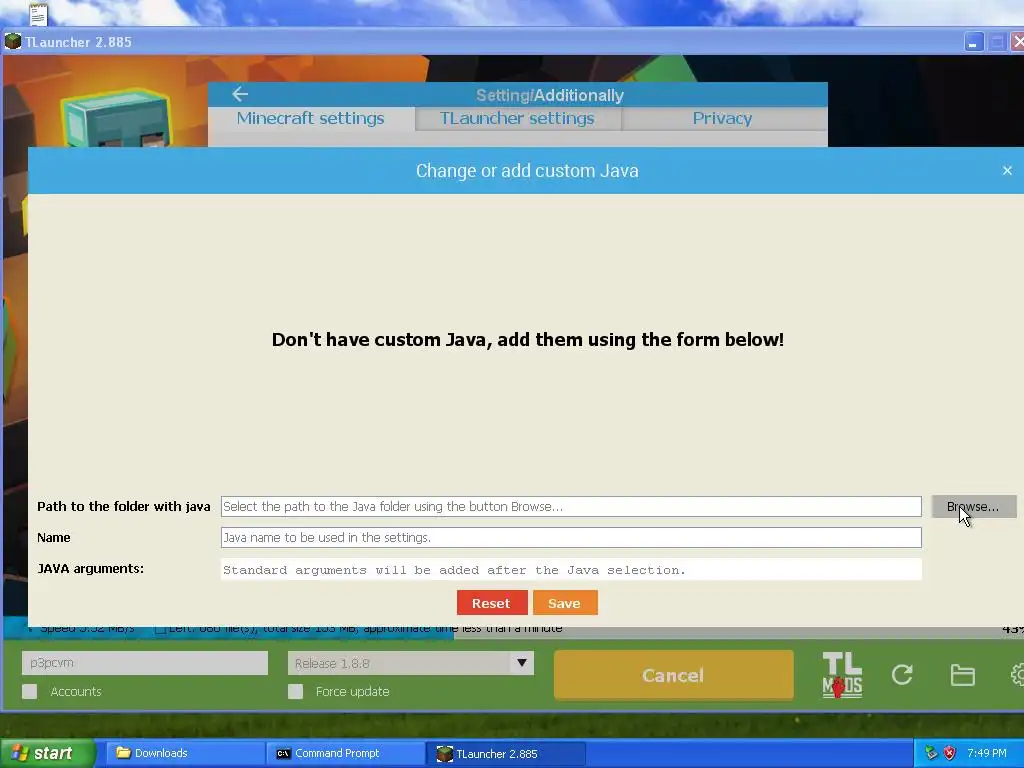Click the refresh versions icon
This screenshot has height=768, width=1024.
(x=902, y=675)
